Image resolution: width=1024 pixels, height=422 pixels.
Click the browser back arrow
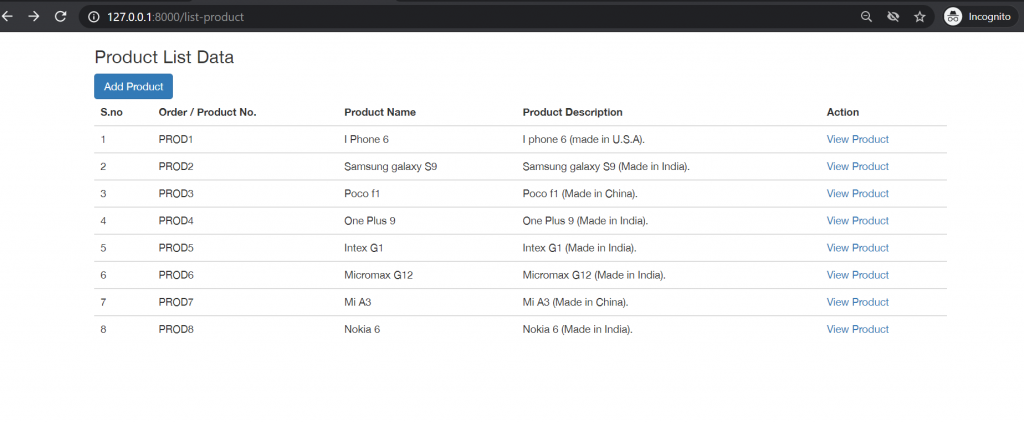click(8, 17)
